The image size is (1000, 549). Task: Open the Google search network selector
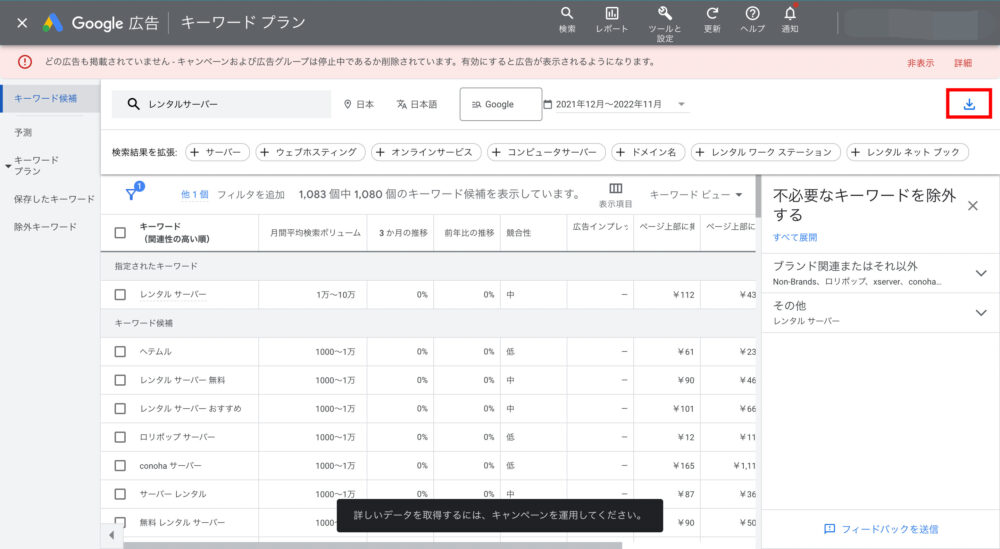point(501,104)
